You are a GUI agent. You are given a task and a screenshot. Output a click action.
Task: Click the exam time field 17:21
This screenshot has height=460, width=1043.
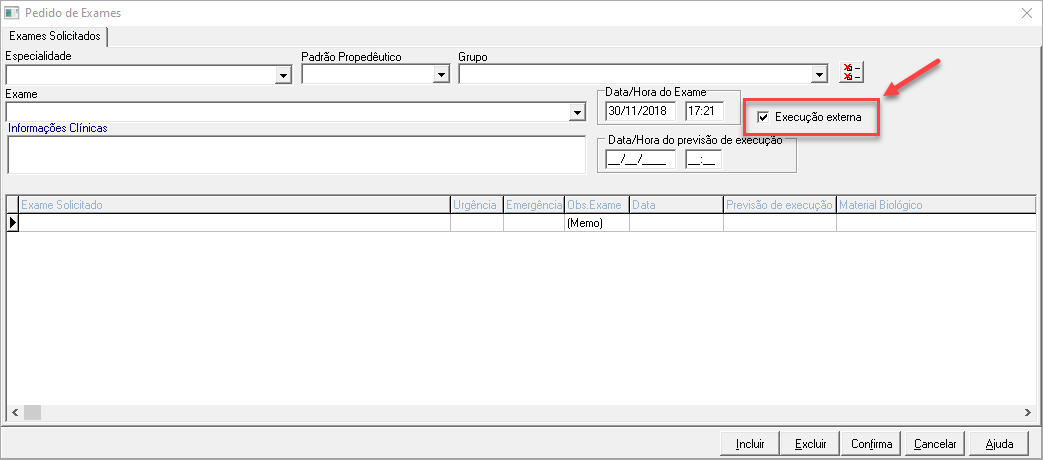(x=704, y=112)
